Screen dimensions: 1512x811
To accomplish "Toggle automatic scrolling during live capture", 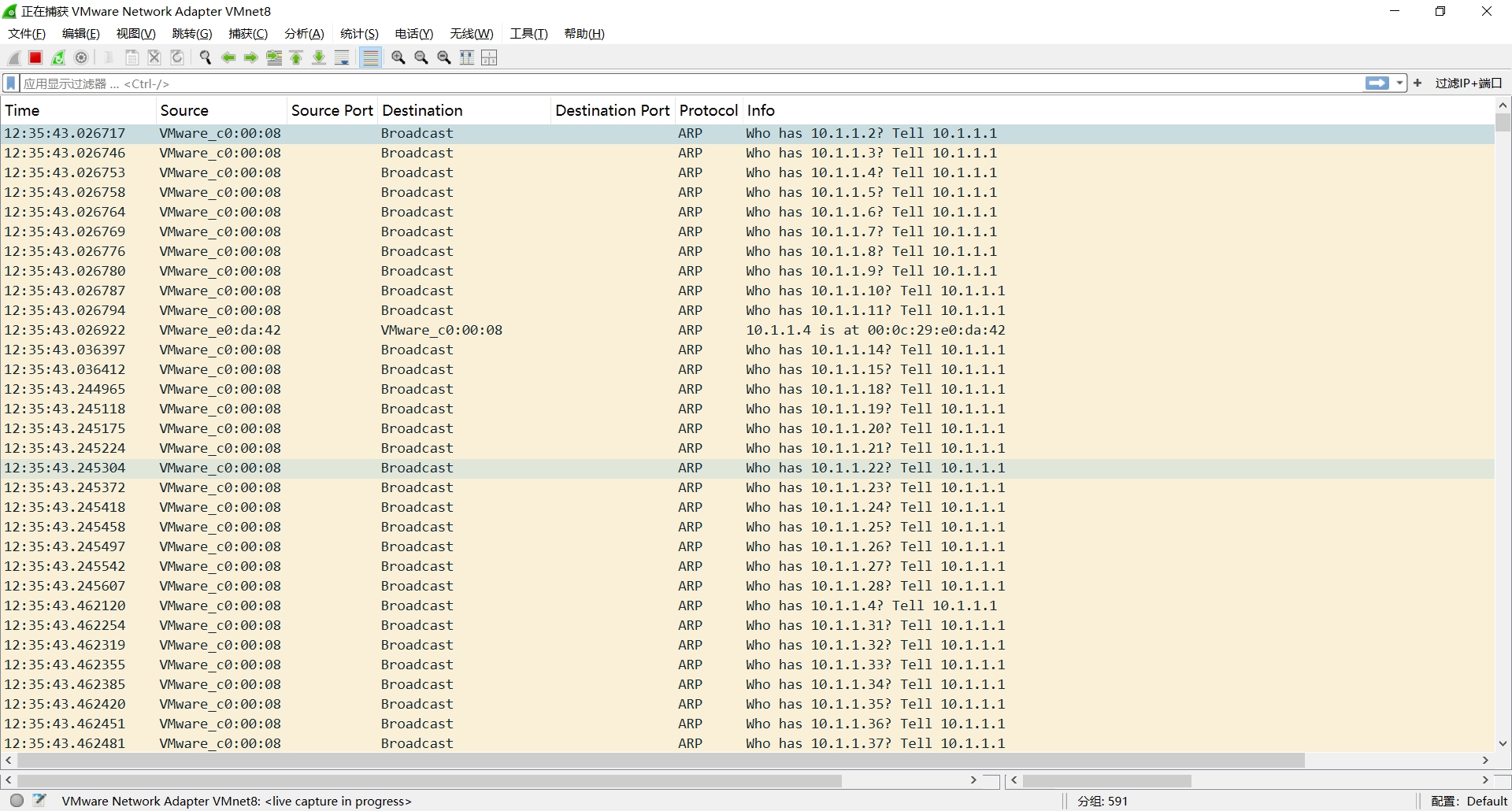I will [342, 57].
